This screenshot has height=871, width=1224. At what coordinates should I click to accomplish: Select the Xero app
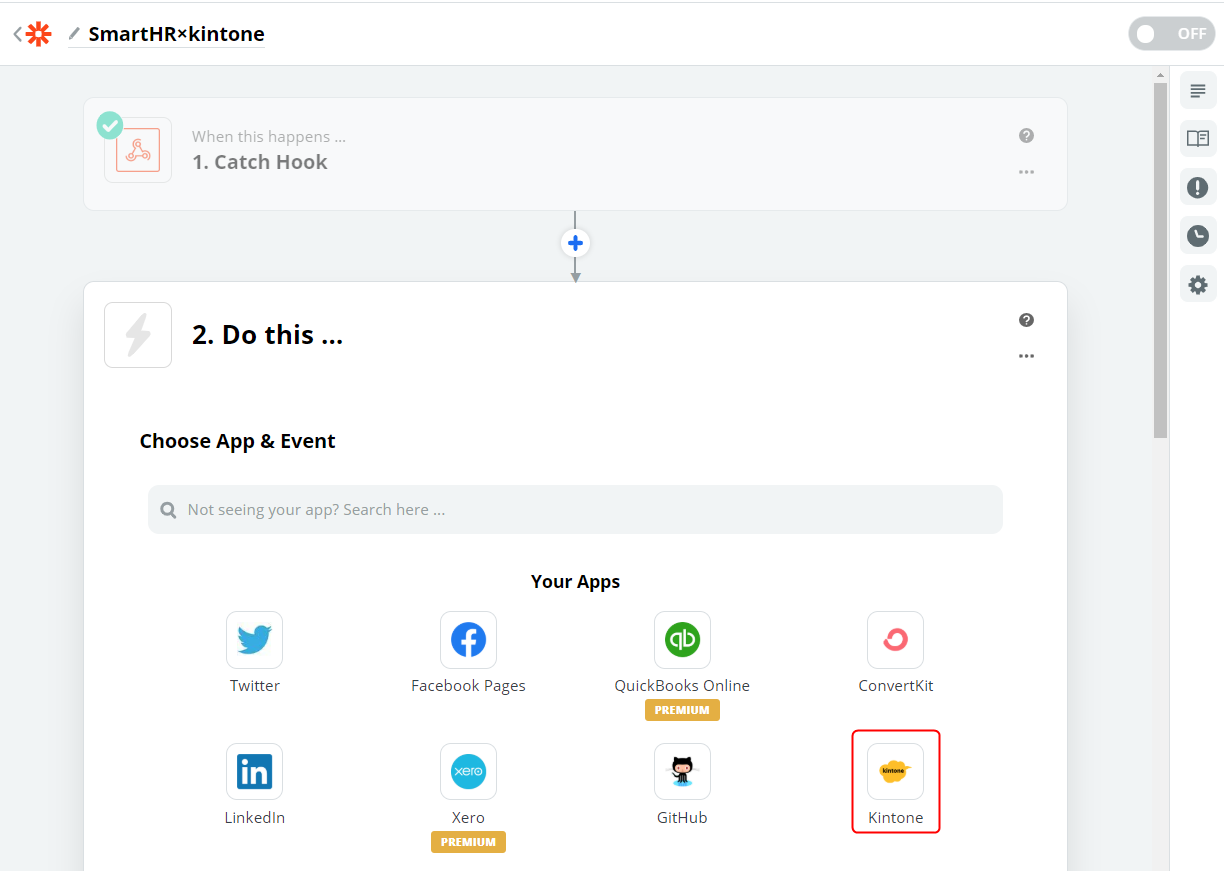[x=468, y=772]
